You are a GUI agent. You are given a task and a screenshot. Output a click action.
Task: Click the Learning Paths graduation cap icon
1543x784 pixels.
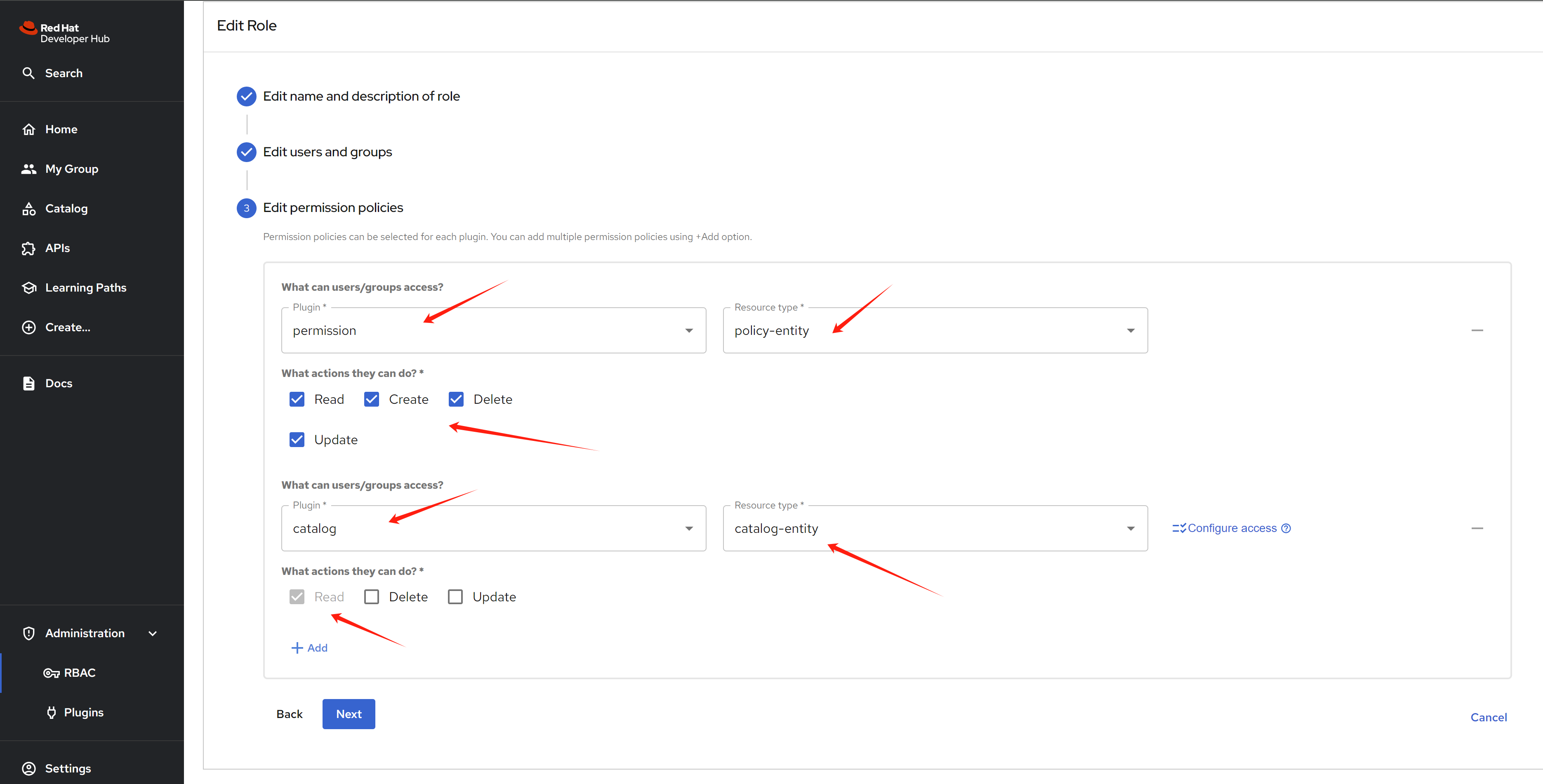29,287
